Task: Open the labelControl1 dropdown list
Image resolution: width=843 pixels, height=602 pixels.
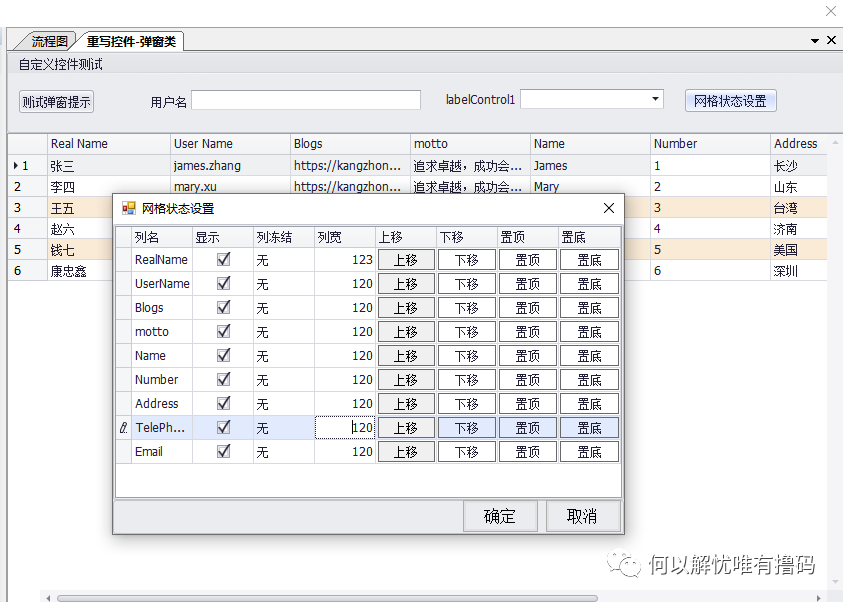Action: click(656, 99)
